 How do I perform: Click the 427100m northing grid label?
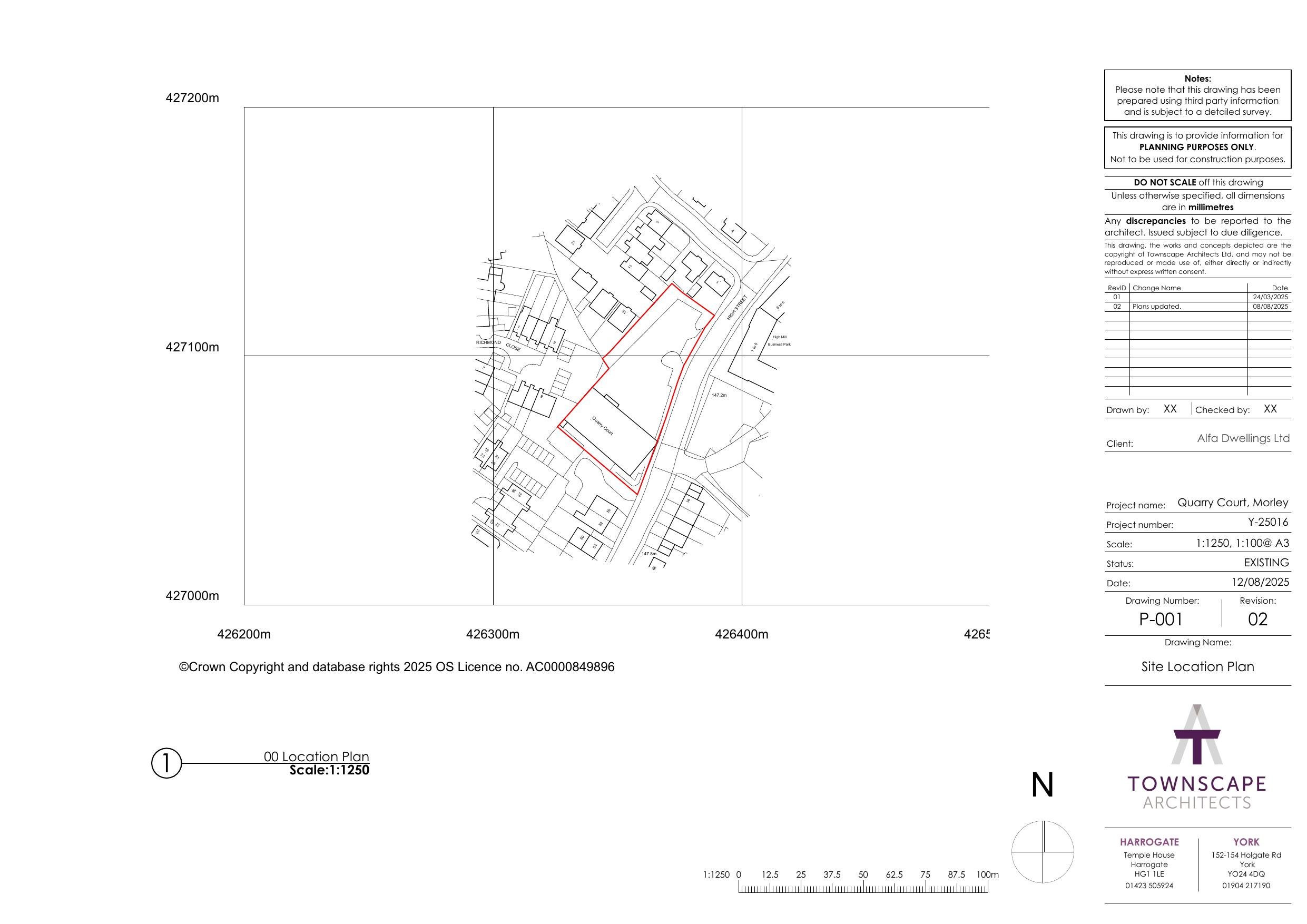(192, 347)
